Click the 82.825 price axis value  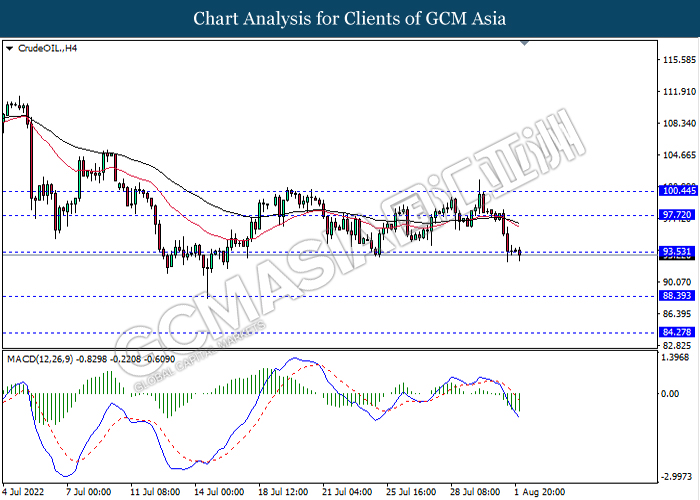pyautogui.click(x=679, y=346)
